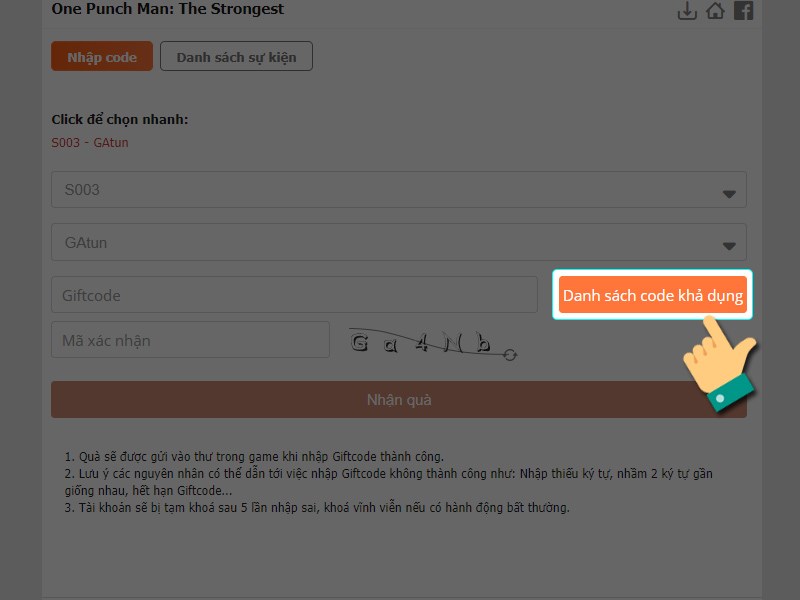The image size is (800, 600).
Task: Open the Facebook page icon
Action: (x=743, y=10)
